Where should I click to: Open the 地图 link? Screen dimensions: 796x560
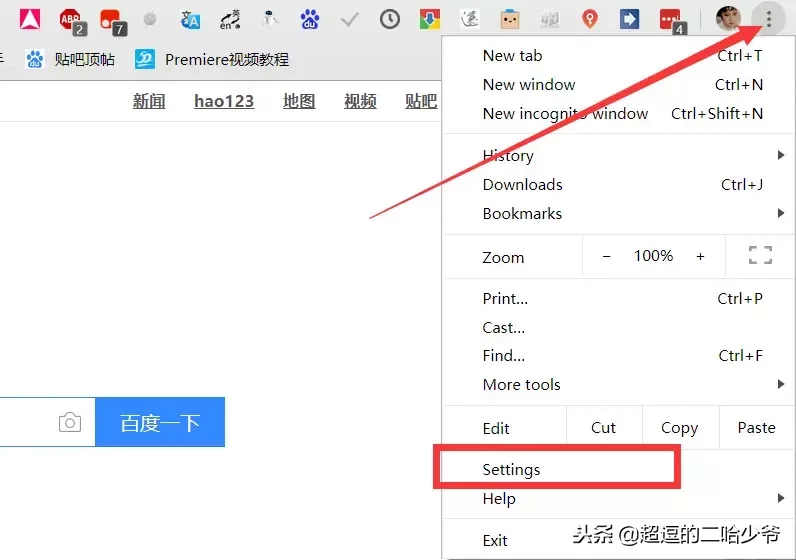click(x=299, y=101)
